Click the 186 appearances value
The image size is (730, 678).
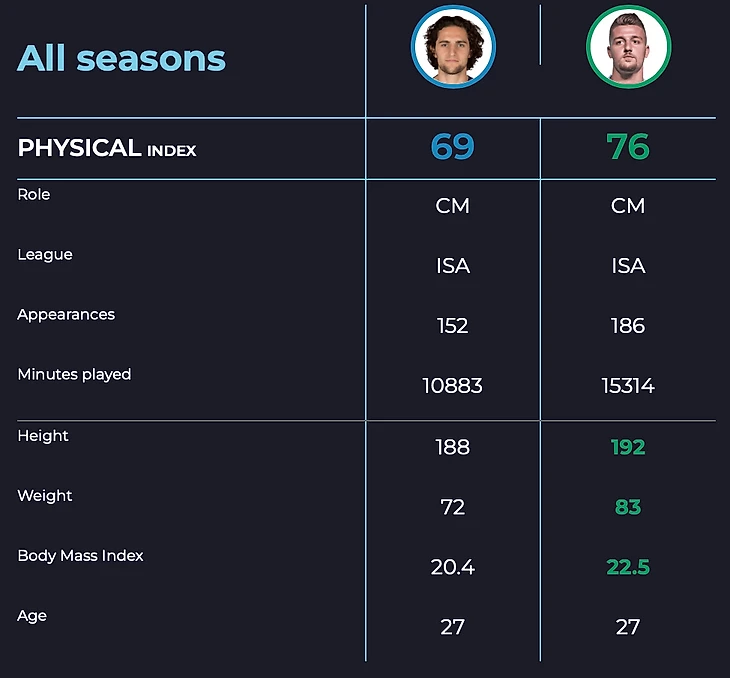[x=628, y=326]
